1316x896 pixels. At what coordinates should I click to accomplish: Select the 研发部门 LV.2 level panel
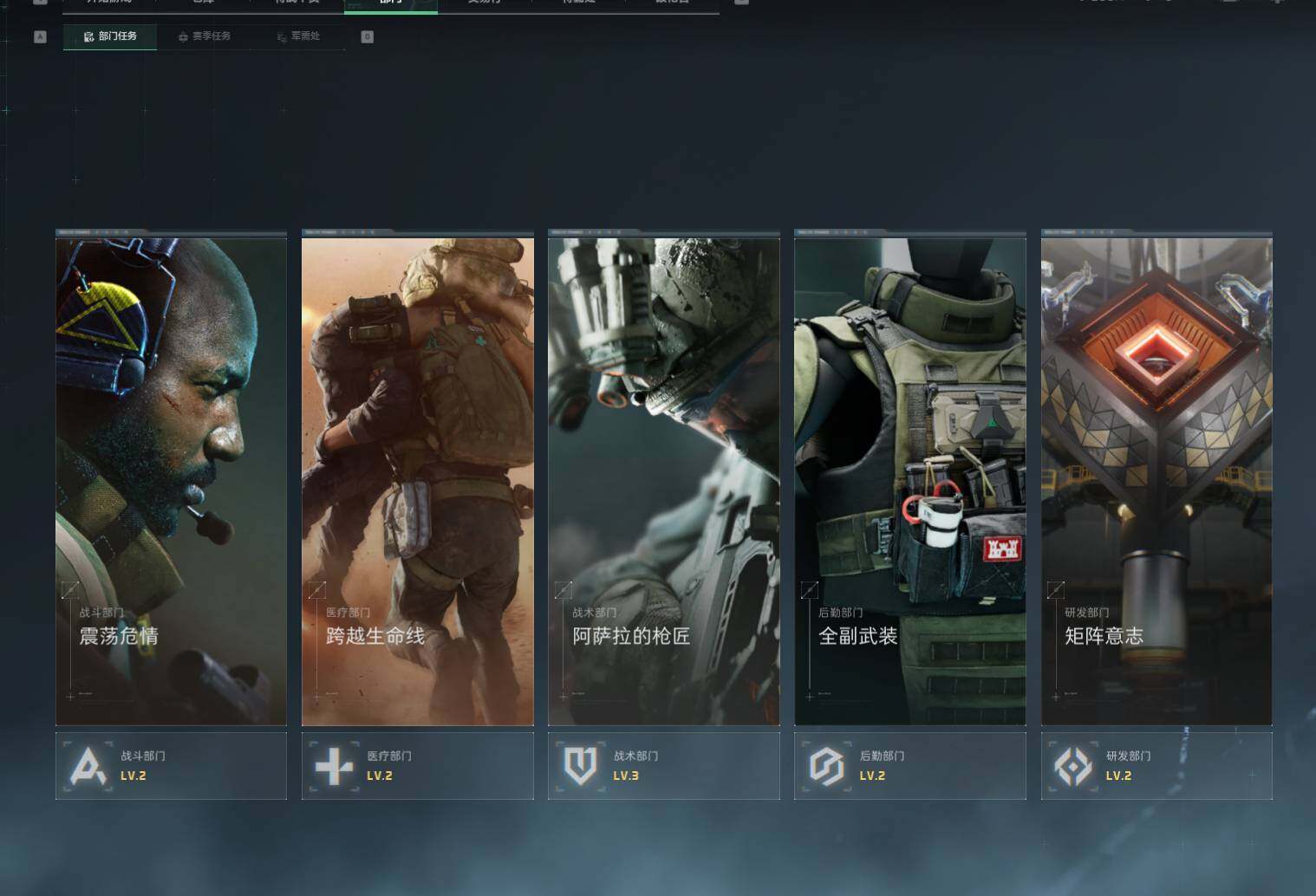pyautogui.click(x=1156, y=766)
